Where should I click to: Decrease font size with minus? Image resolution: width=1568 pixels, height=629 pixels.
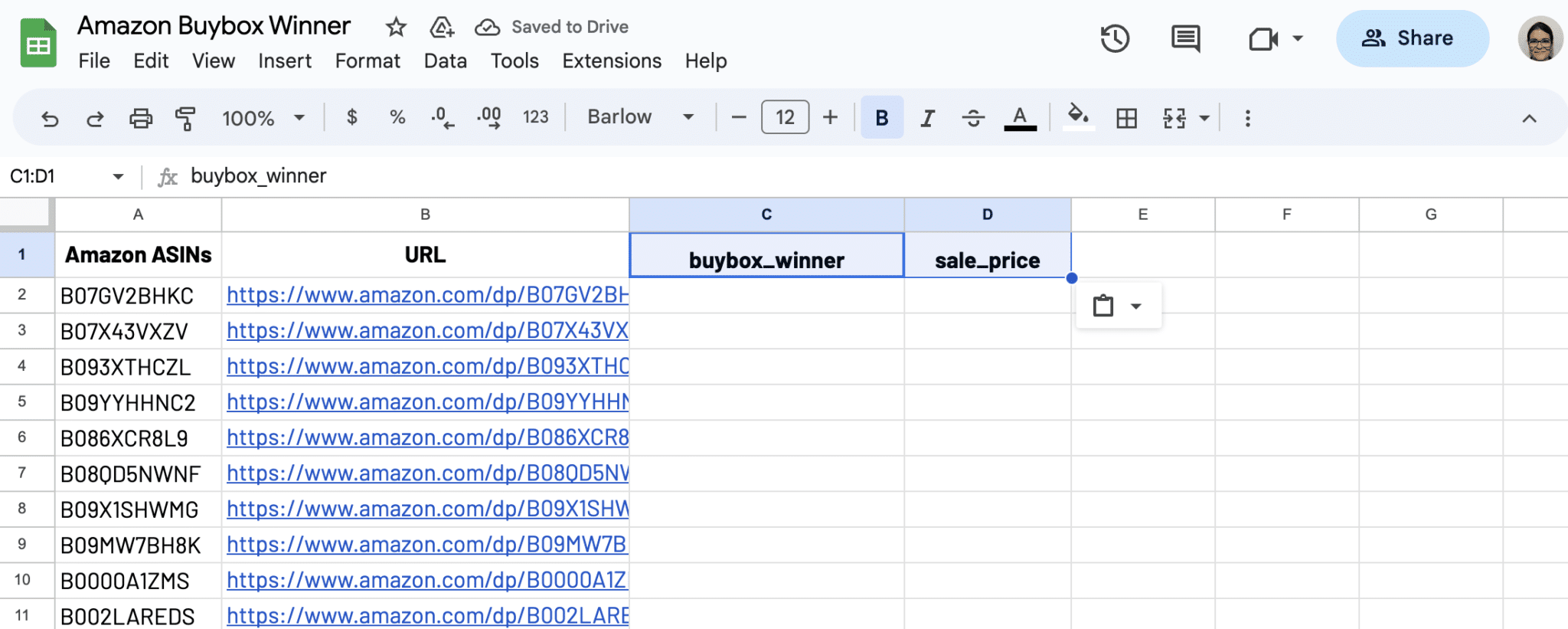[x=739, y=117]
